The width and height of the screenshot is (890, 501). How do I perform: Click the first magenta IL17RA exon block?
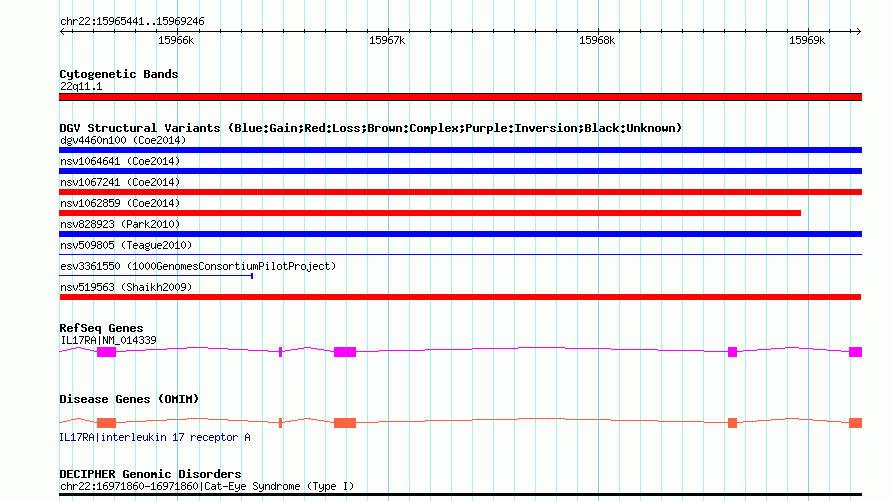pyautogui.click(x=106, y=352)
